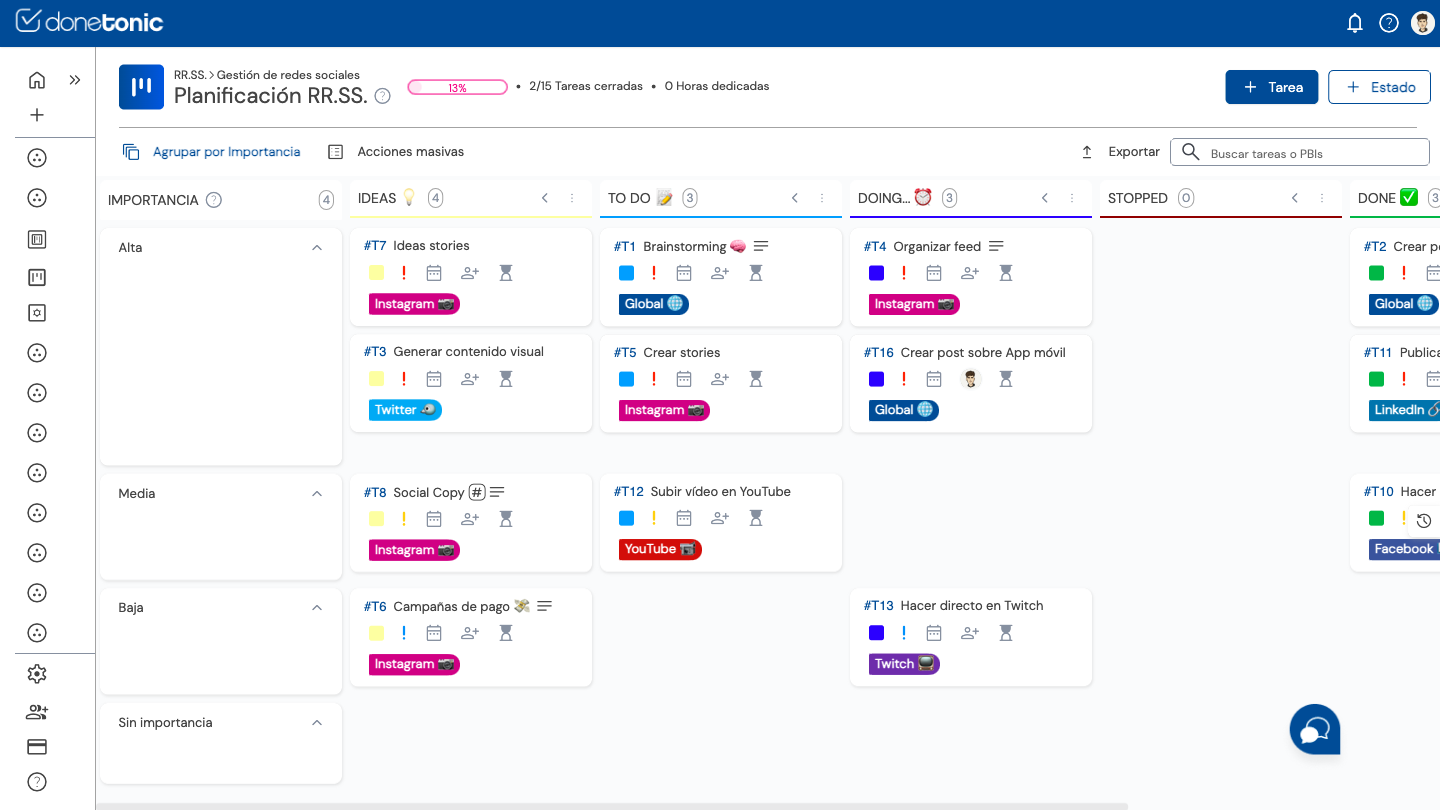Image resolution: width=1440 pixels, height=810 pixels.
Task: Click the + Estado button
Action: click(x=1379, y=87)
